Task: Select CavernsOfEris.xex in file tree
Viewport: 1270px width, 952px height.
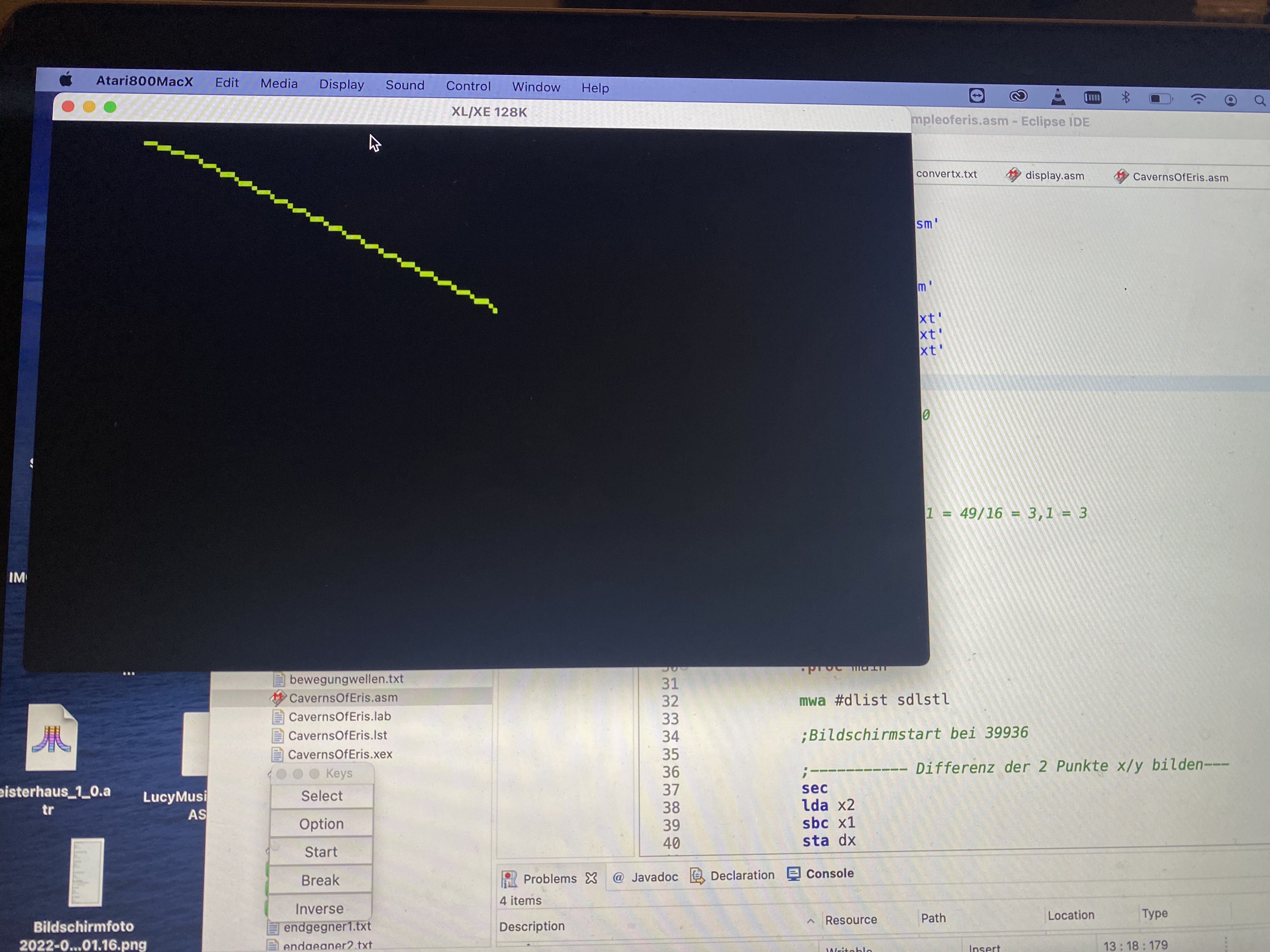Action: pyautogui.click(x=339, y=755)
